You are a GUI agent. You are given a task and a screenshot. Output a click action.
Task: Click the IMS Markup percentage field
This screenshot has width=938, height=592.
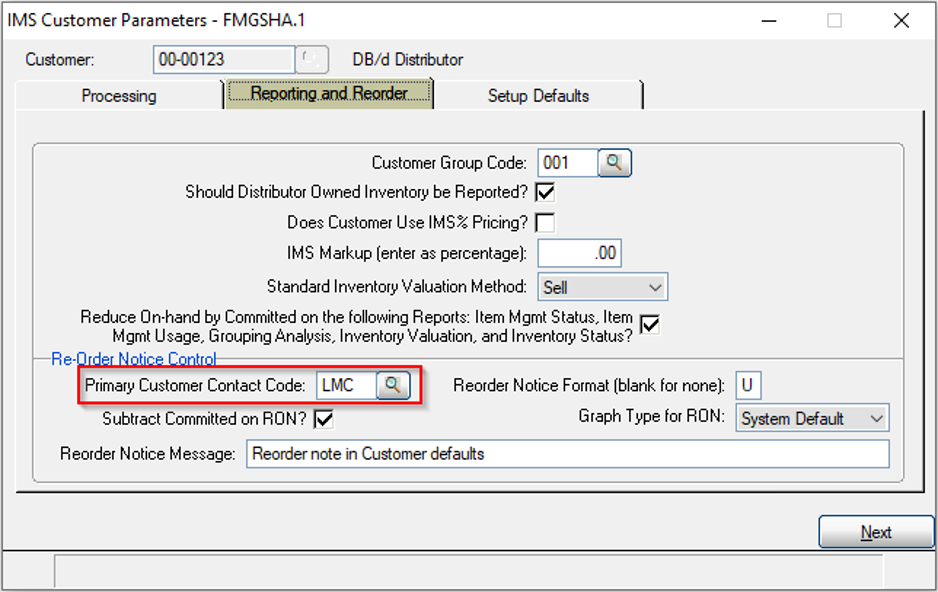[x=580, y=253]
